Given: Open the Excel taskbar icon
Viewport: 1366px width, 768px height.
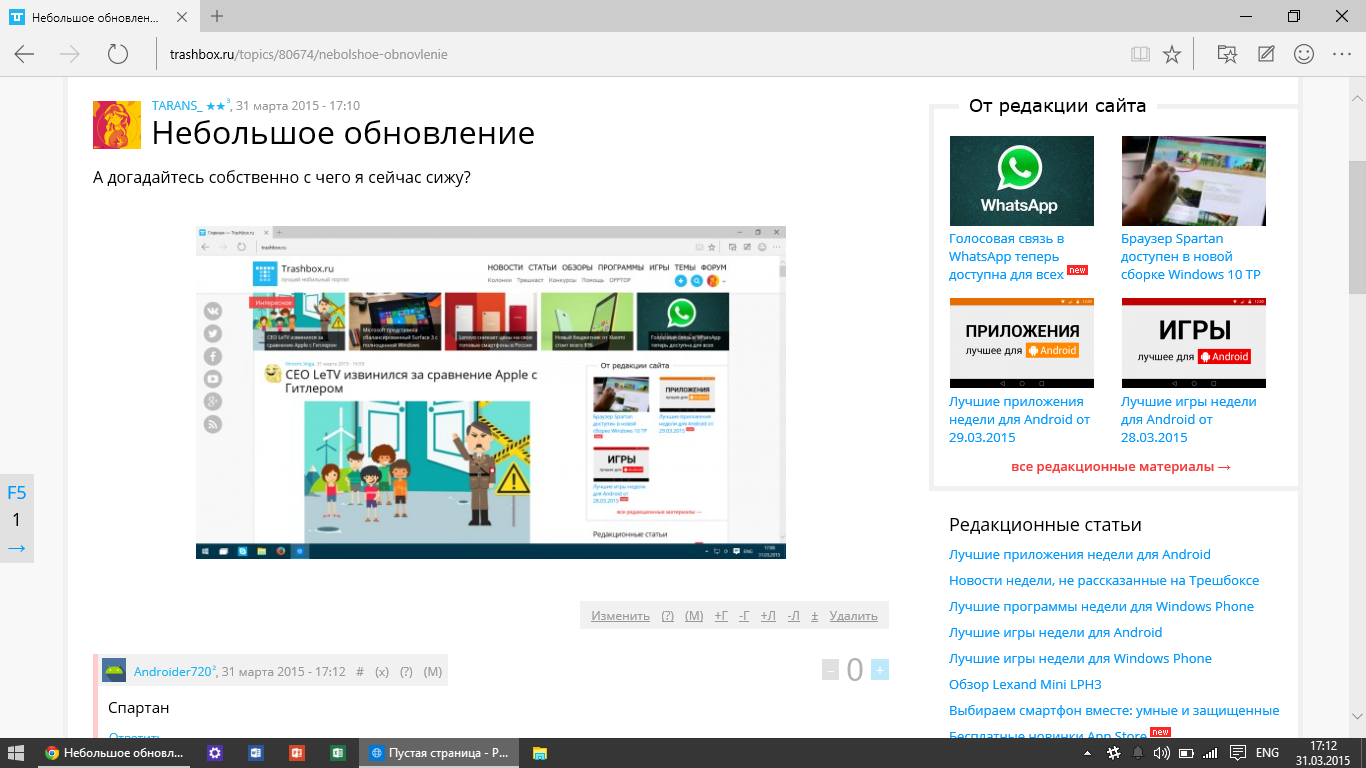Looking at the screenshot, I should (x=337, y=752).
